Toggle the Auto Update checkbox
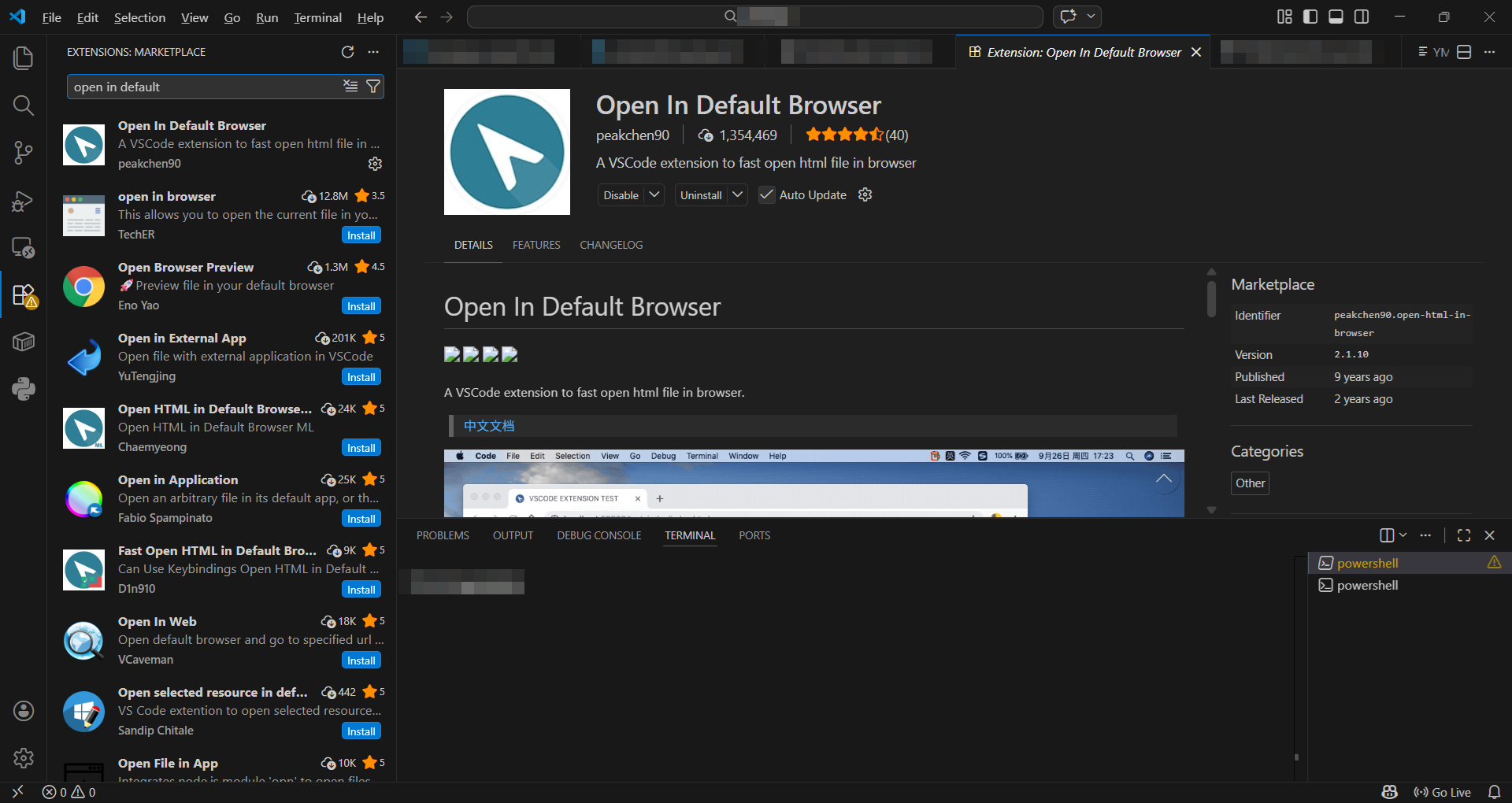Image resolution: width=1512 pixels, height=803 pixels. (x=766, y=195)
